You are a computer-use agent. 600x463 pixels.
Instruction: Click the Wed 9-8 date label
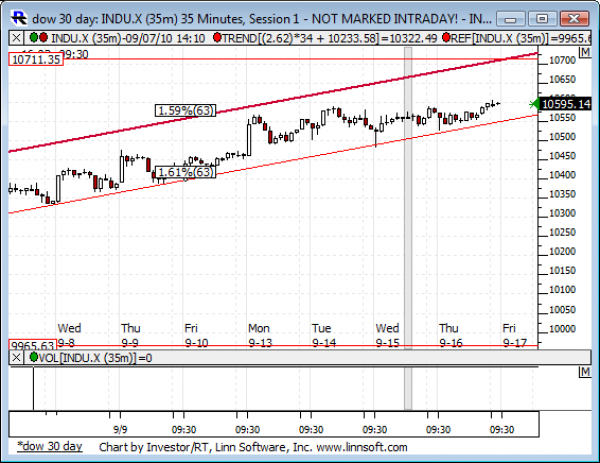[x=69, y=335]
